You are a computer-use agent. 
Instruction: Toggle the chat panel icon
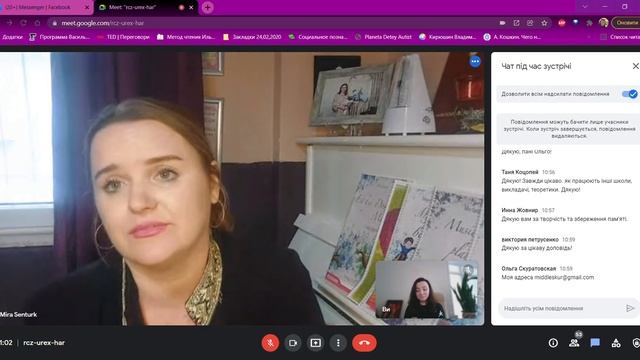[595, 343]
